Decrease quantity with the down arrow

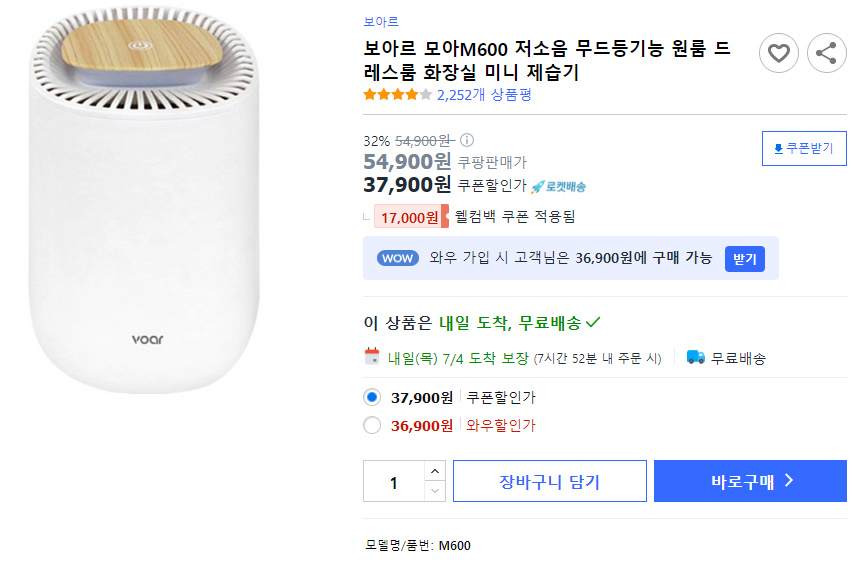pyautogui.click(x=435, y=491)
